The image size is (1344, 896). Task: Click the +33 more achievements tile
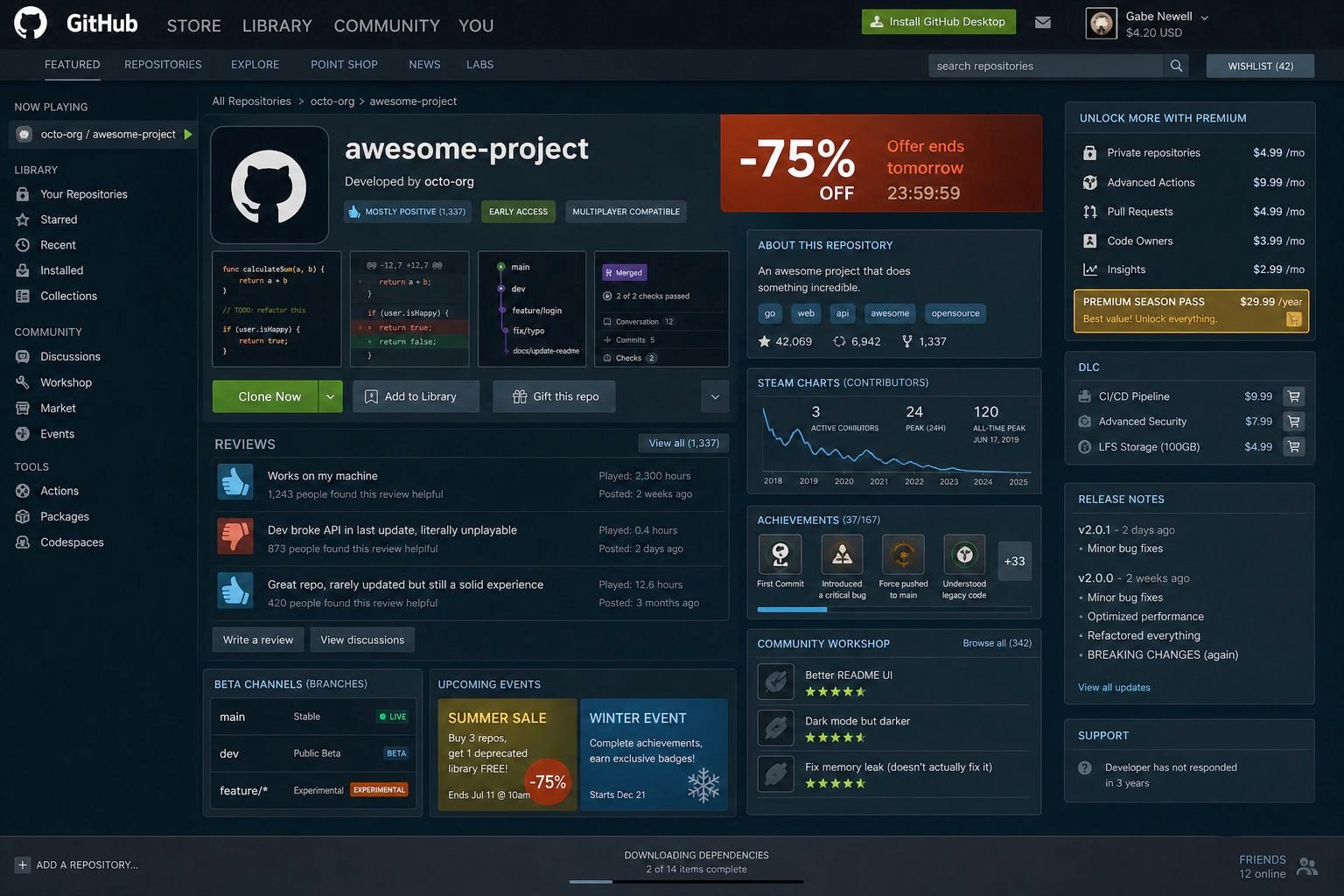(1014, 562)
